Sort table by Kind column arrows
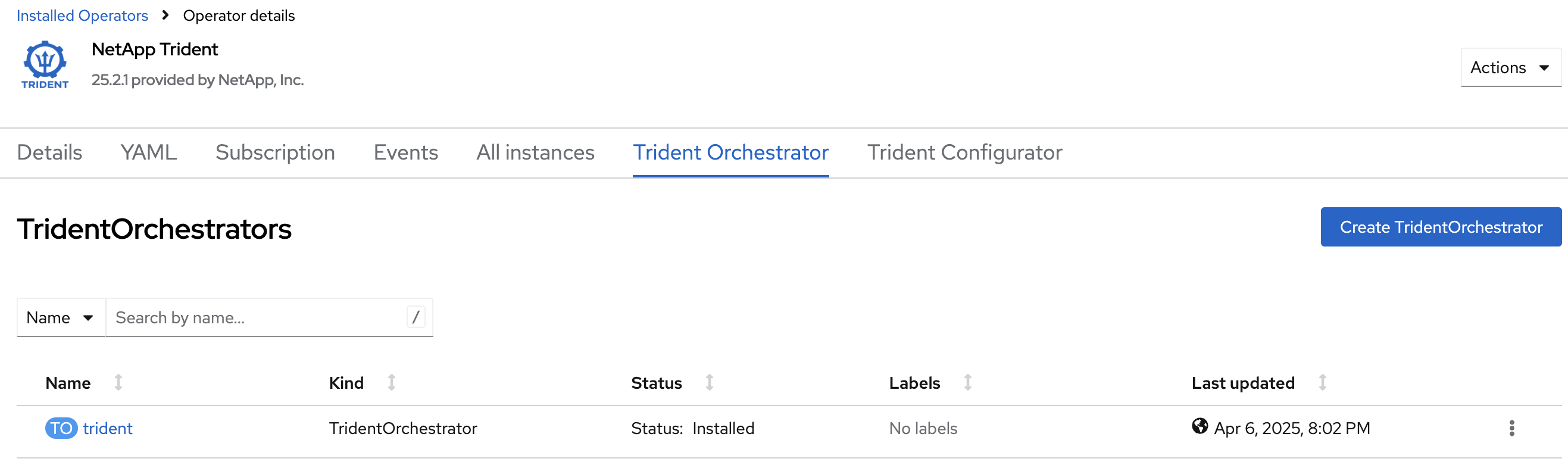The image size is (1568, 468). [392, 383]
